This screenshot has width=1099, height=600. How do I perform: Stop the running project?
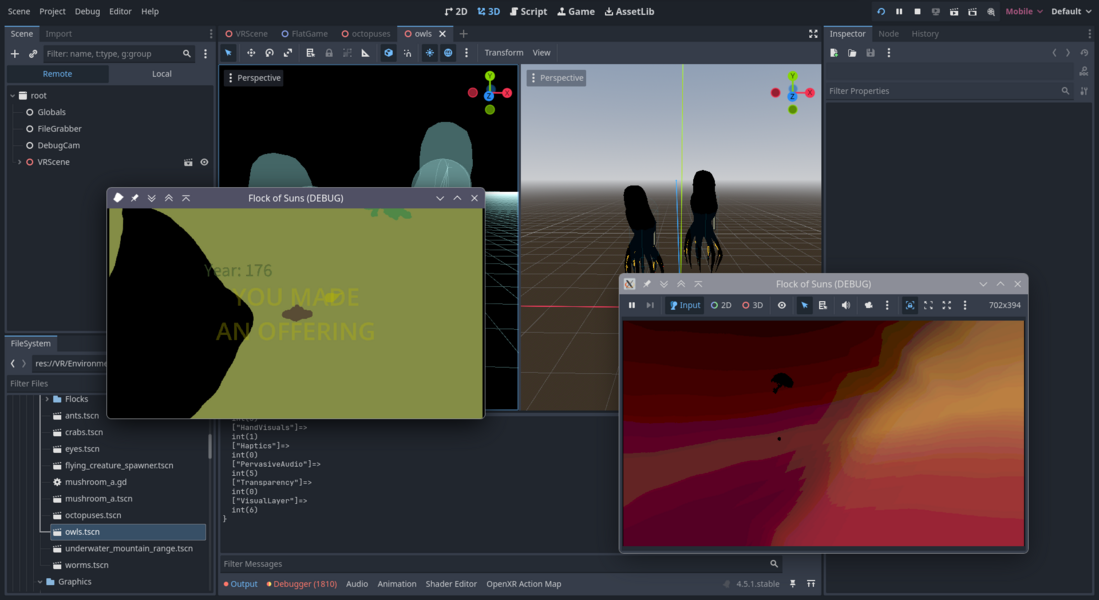click(x=917, y=11)
